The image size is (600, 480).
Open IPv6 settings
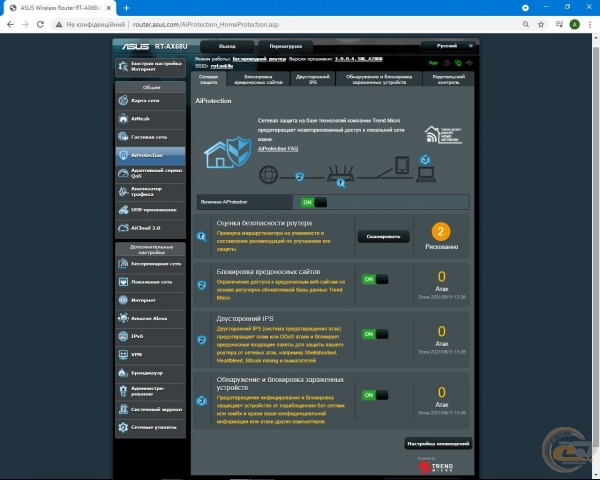point(150,336)
